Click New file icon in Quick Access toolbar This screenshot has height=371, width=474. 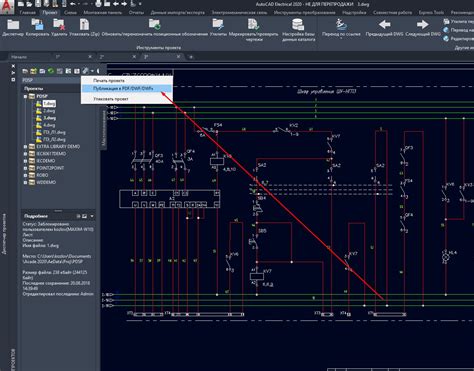(21, 4)
